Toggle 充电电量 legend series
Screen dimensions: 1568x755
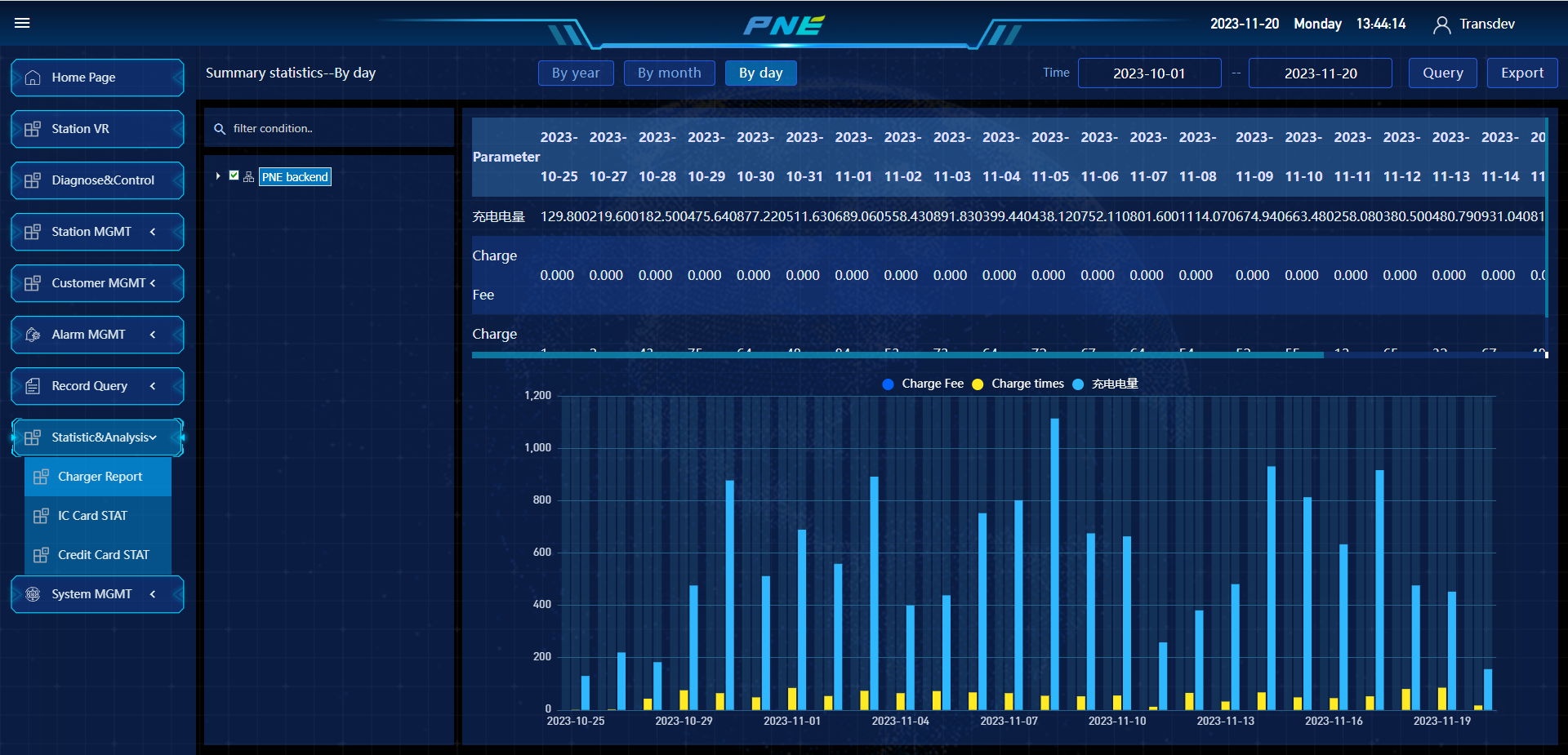pyautogui.click(x=1106, y=384)
